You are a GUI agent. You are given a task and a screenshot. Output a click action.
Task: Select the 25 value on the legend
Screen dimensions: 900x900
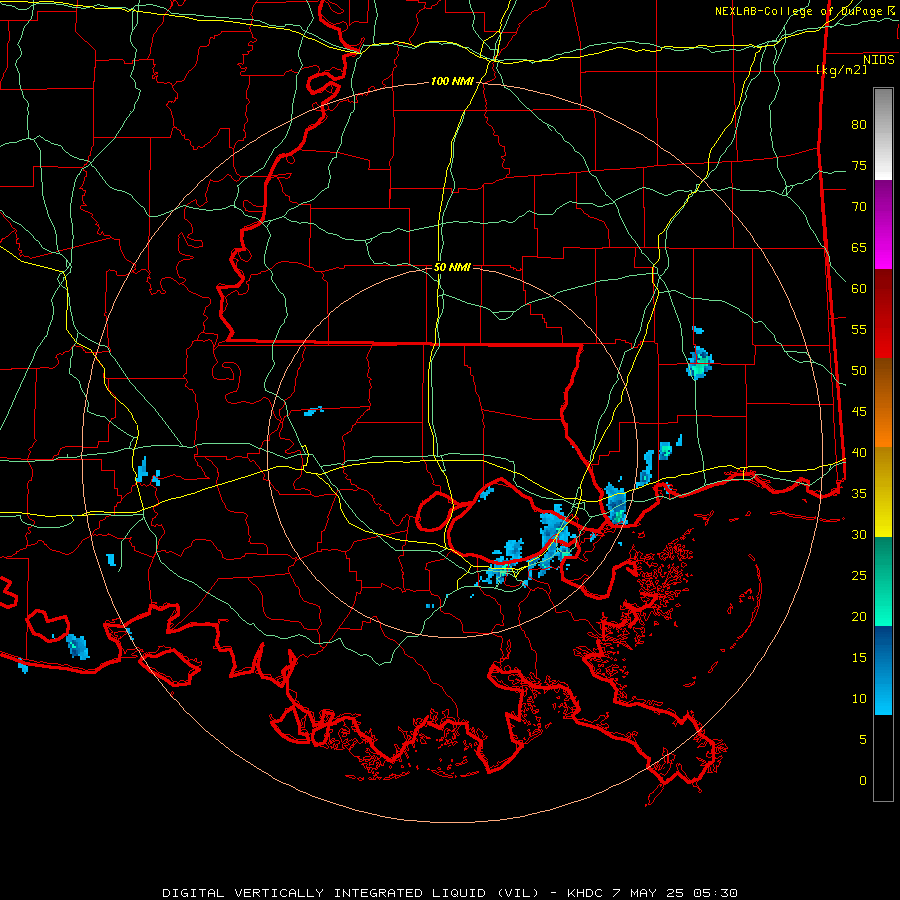pos(859,576)
